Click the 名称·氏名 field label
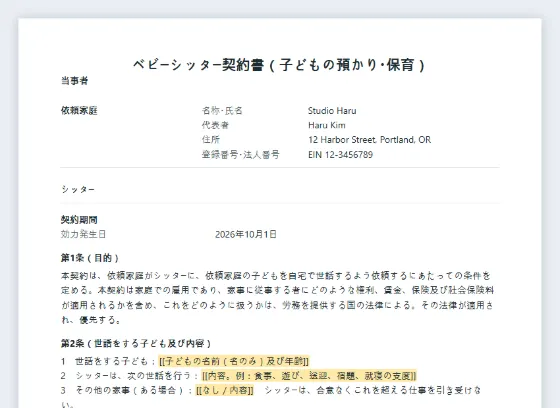 coord(222,110)
